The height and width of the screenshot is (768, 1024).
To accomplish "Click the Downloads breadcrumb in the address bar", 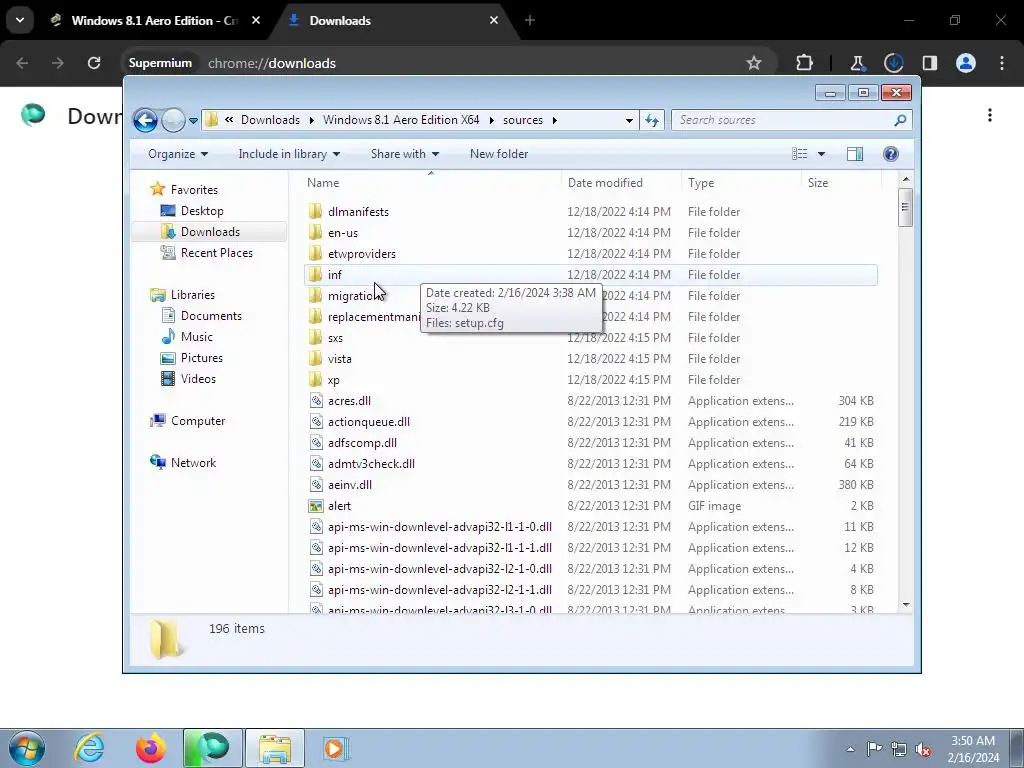I will [x=270, y=120].
